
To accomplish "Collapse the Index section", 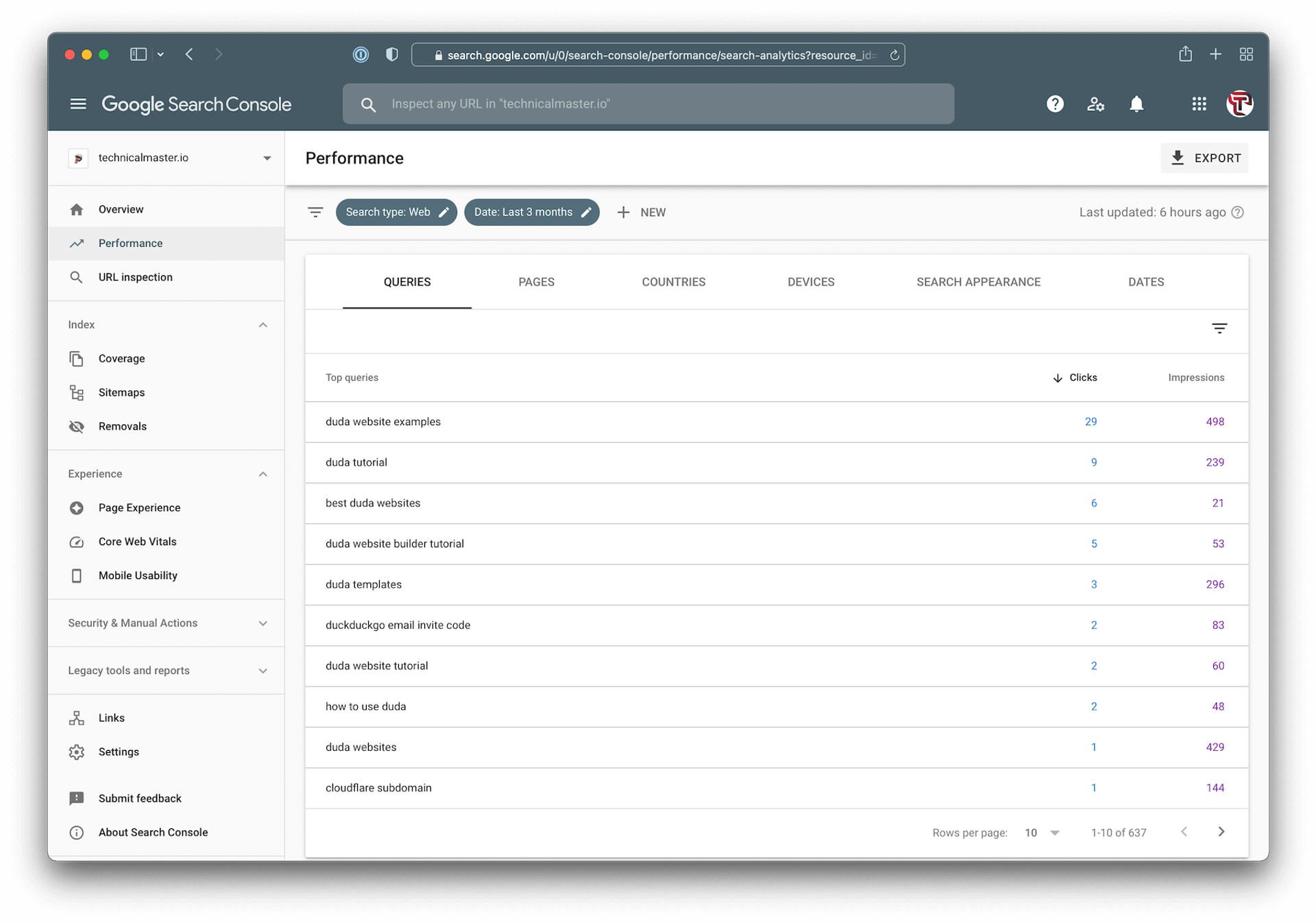I will [263, 325].
